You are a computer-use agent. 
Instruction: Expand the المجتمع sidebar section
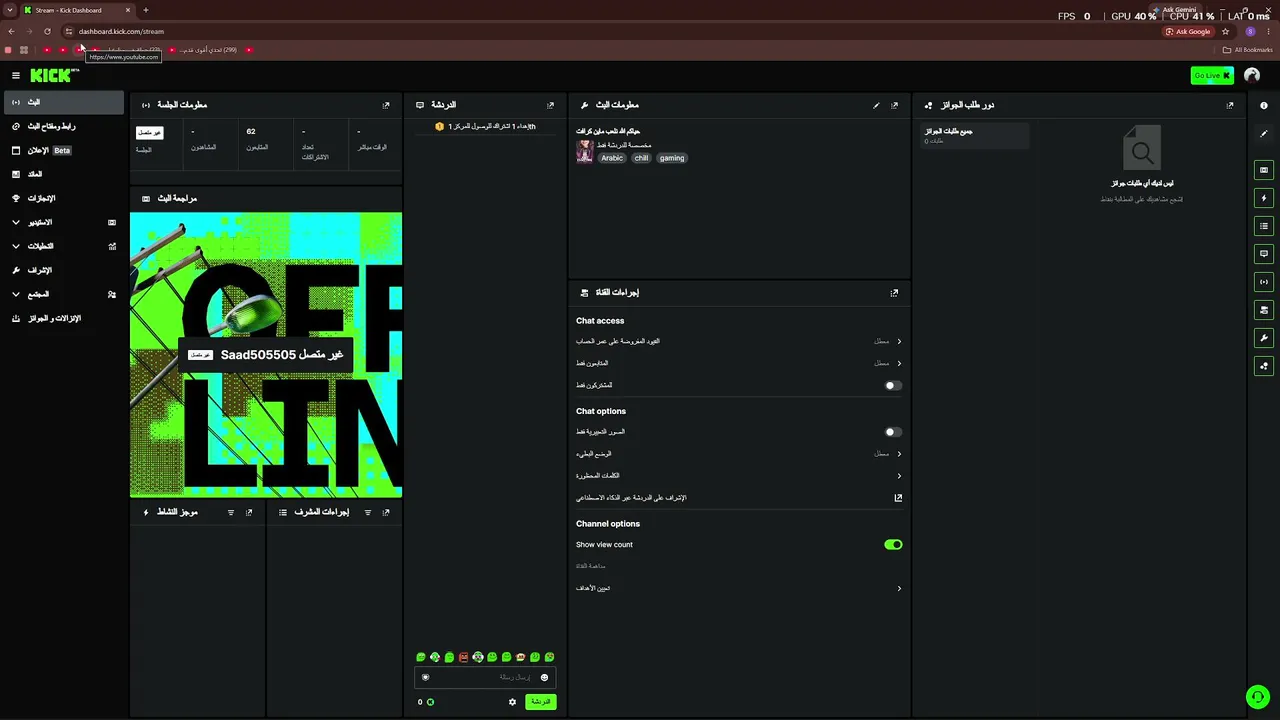coord(64,294)
